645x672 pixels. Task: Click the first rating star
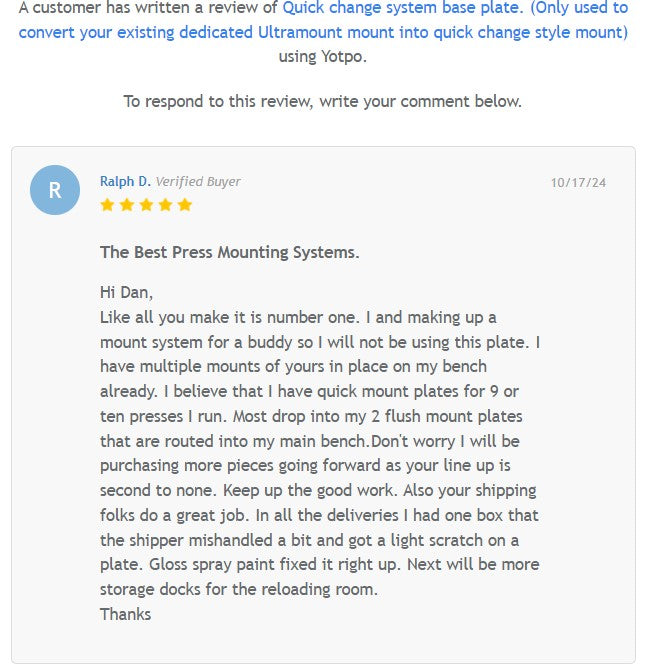pos(108,205)
